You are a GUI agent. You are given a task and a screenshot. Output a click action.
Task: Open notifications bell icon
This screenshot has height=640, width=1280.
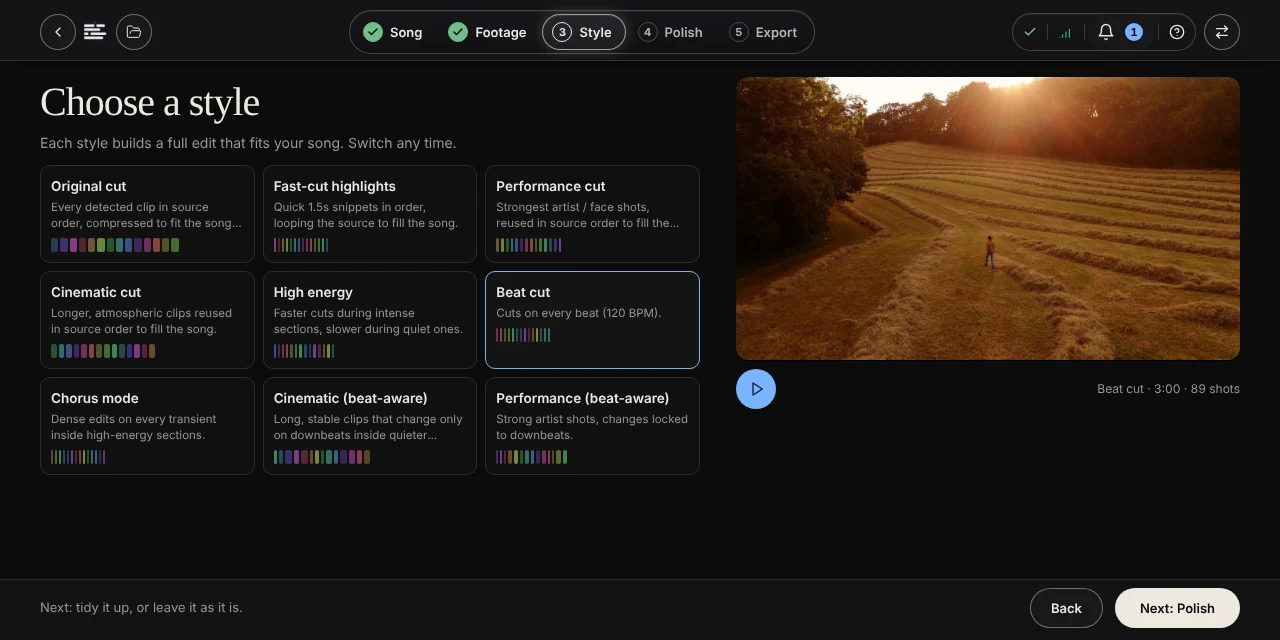(x=1106, y=32)
